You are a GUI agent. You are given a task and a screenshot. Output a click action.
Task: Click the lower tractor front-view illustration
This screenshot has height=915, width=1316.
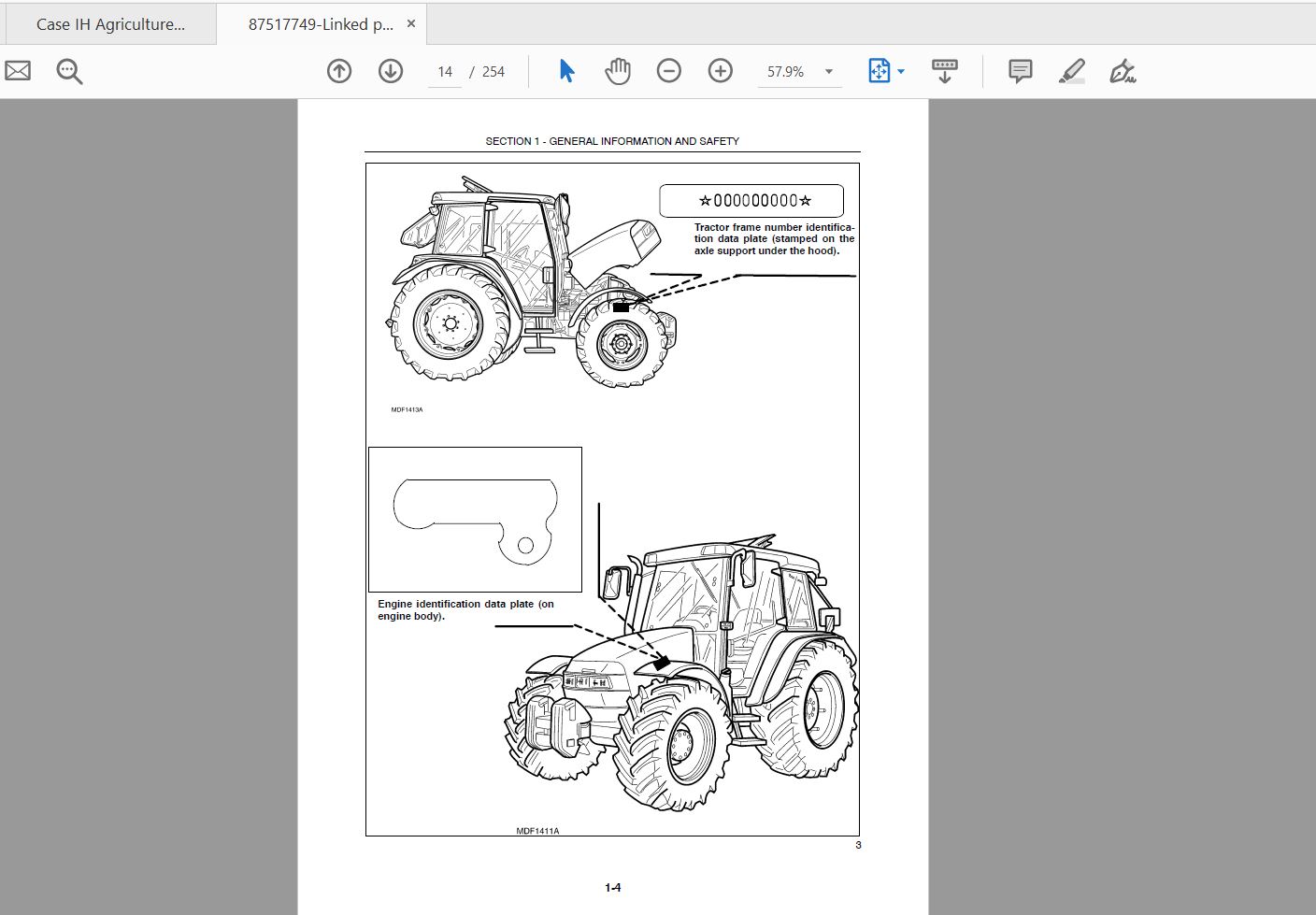pyautogui.click(x=680, y=671)
